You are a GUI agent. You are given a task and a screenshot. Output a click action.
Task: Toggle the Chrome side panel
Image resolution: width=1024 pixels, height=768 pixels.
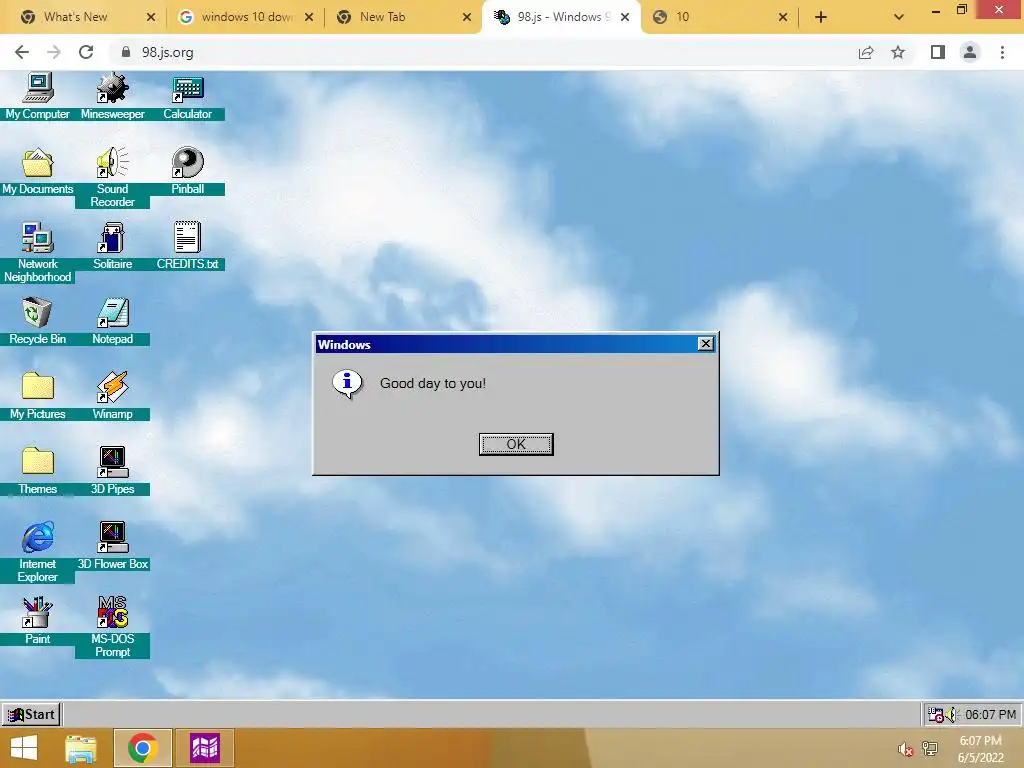938,52
